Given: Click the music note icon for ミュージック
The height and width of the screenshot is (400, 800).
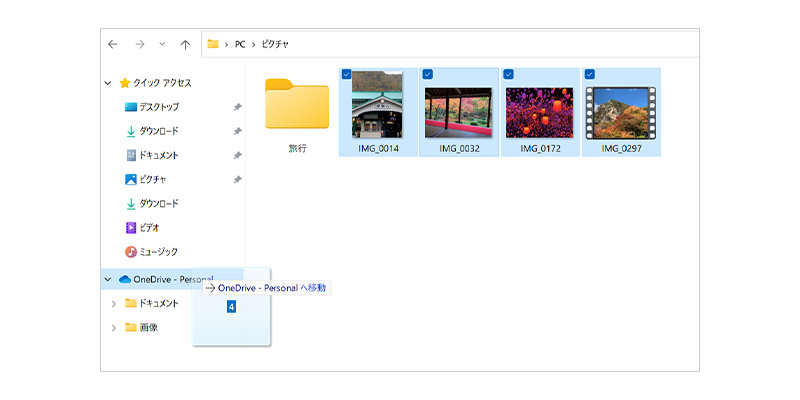Looking at the screenshot, I should (x=131, y=252).
